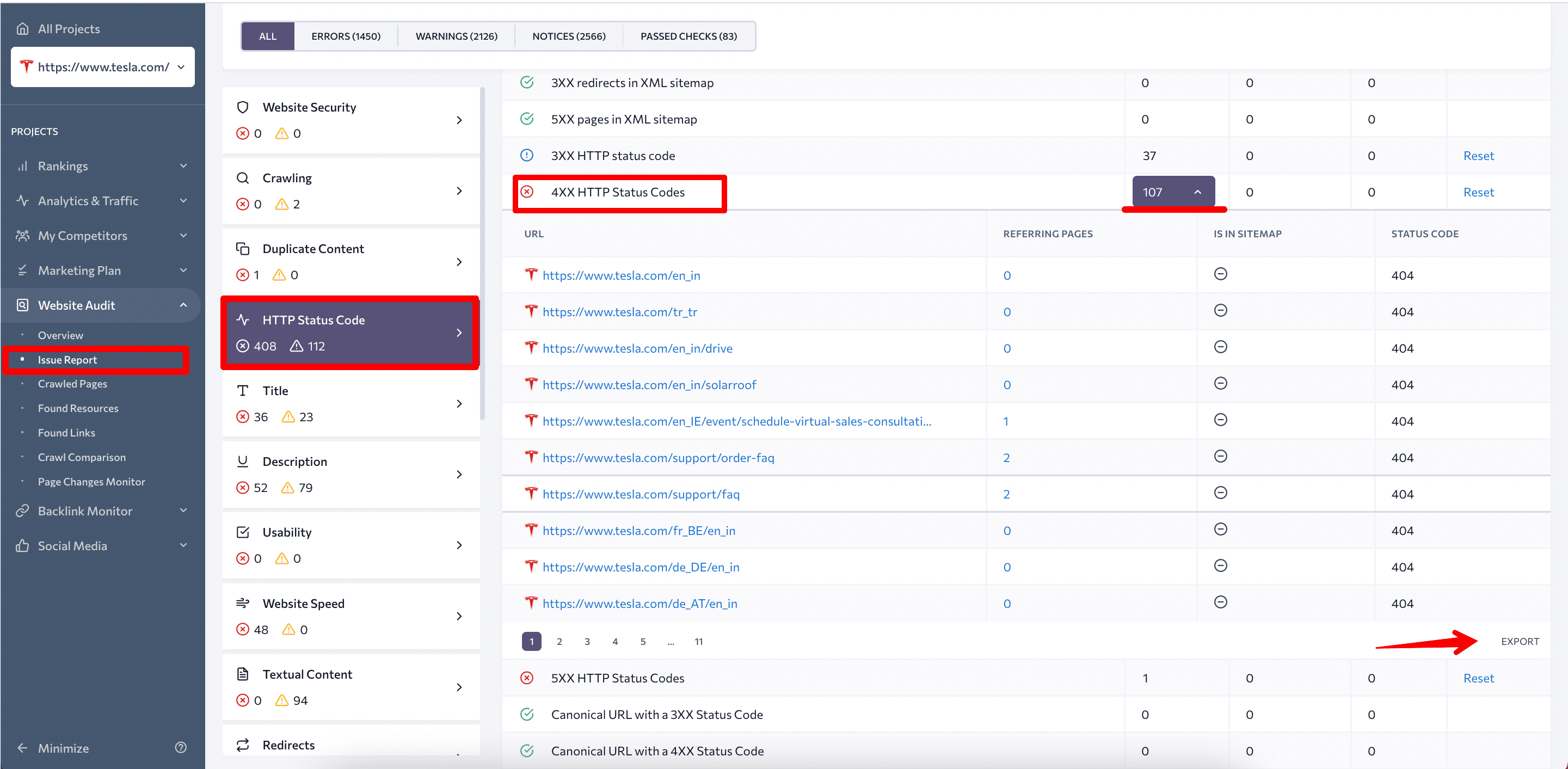This screenshot has width=1568, height=769.
Task: Click the STATUS CODE column header
Action: coord(1424,234)
